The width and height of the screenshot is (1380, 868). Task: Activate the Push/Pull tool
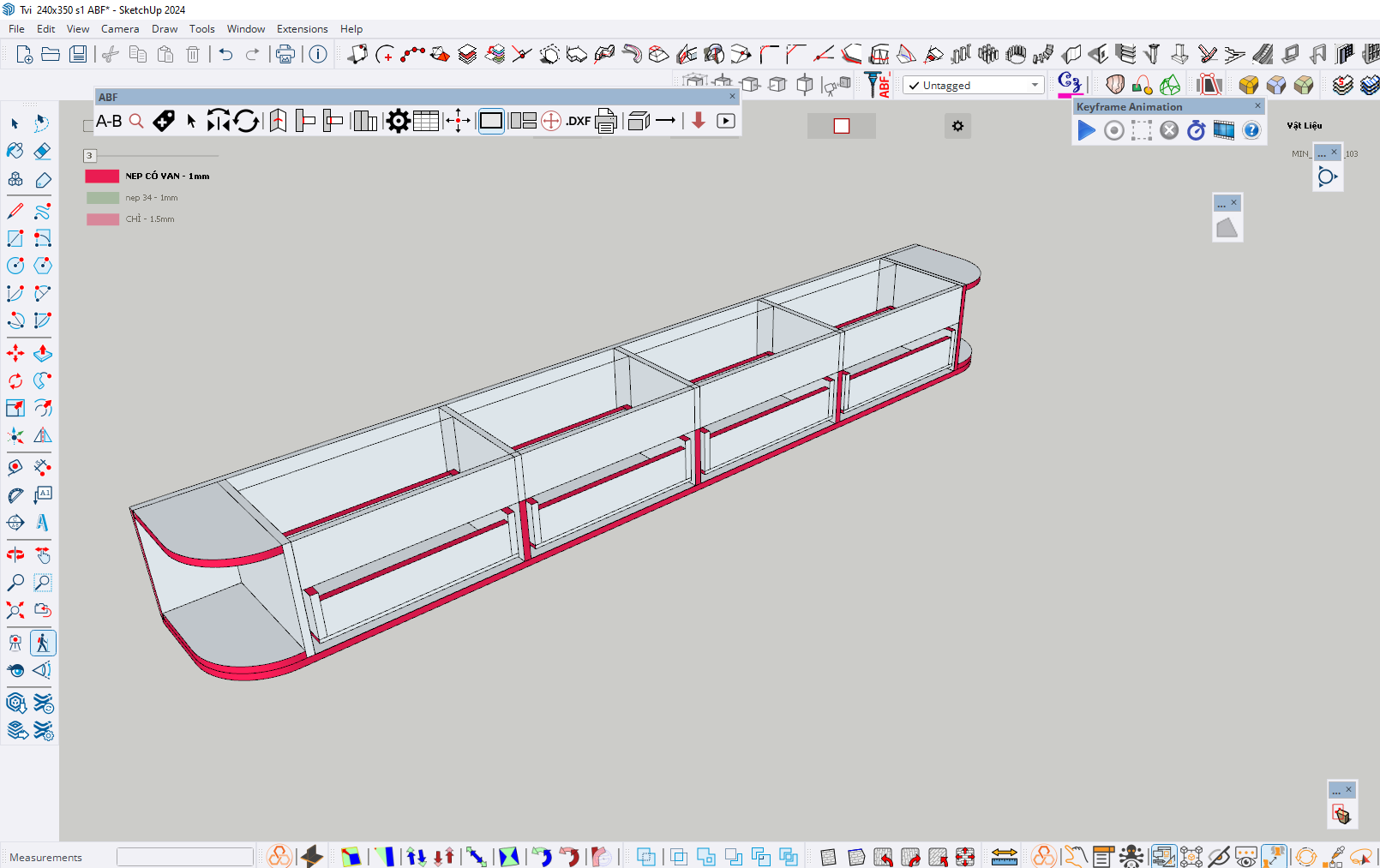tap(42, 353)
